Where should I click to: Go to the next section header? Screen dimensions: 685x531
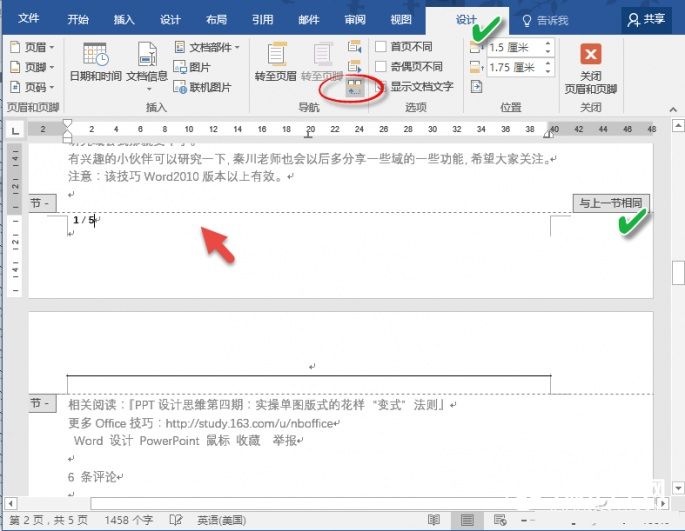pyautogui.click(x=354, y=66)
